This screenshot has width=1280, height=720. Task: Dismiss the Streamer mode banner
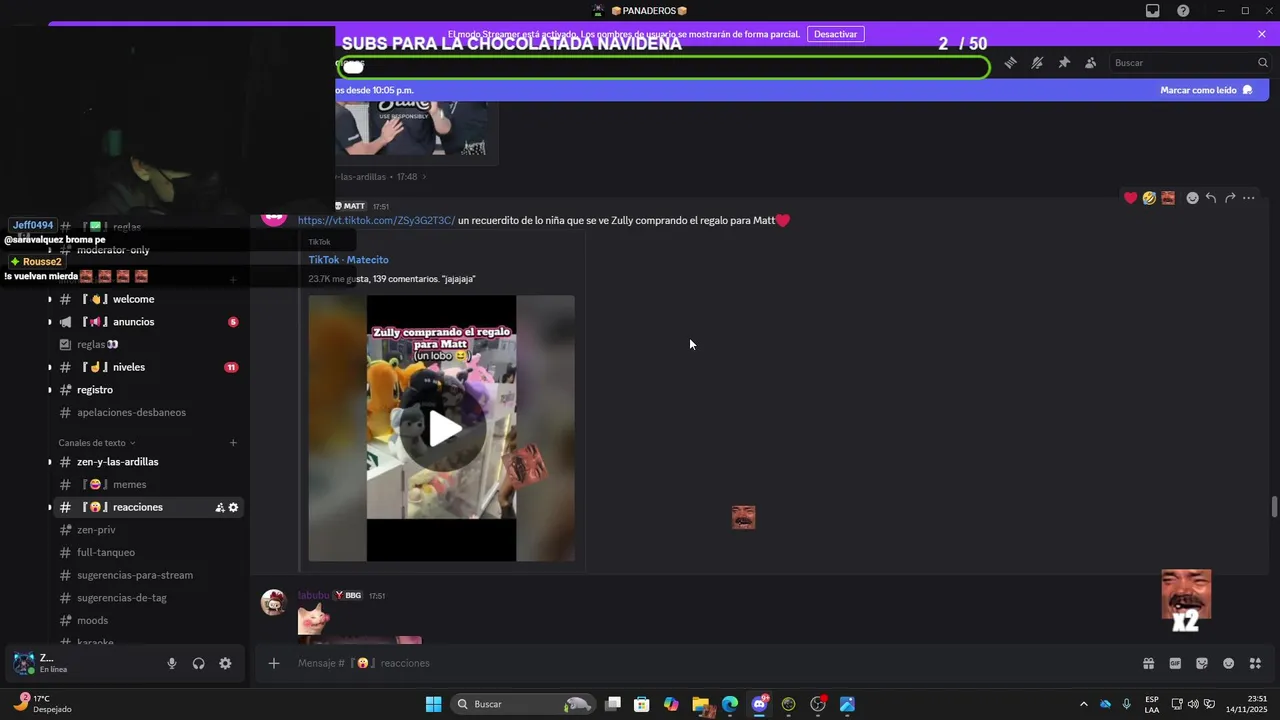1262,34
